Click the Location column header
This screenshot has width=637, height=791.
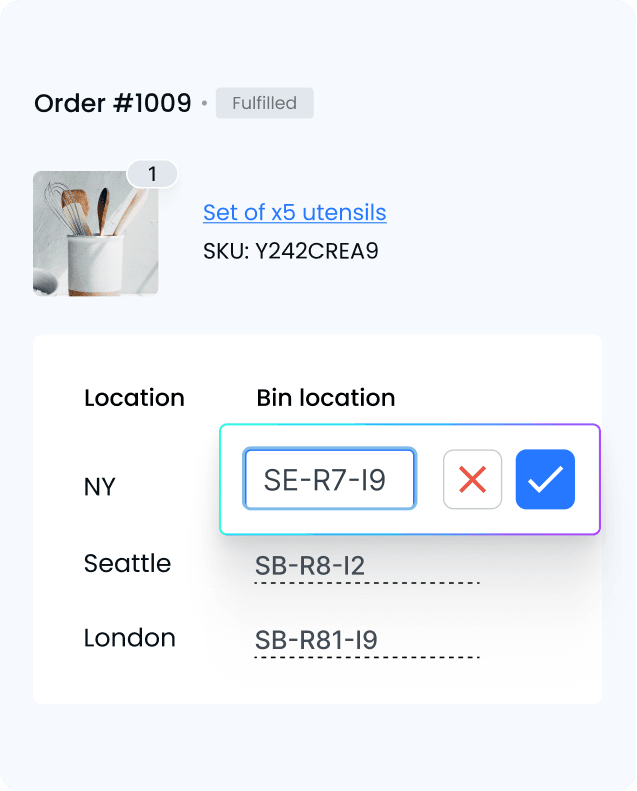coord(134,397)
